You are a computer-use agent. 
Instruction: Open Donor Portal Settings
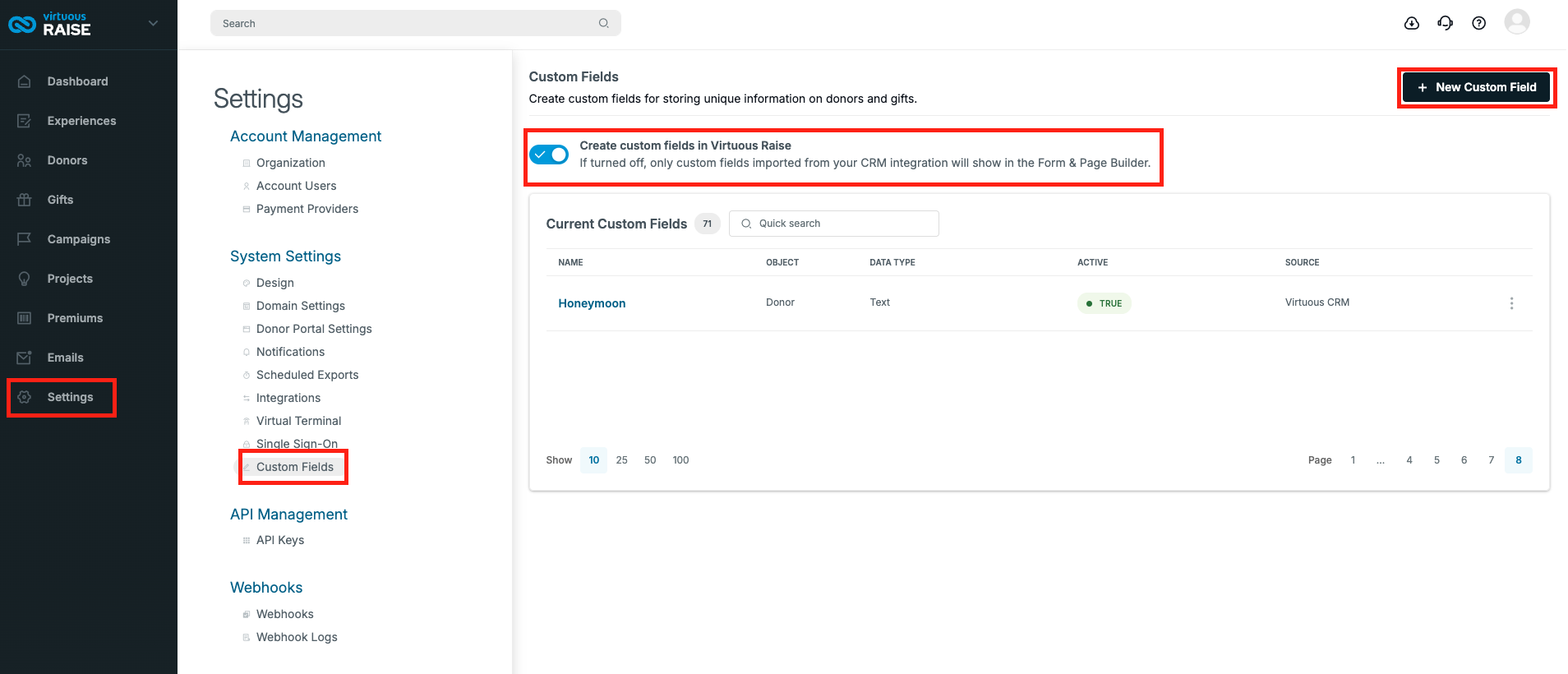(314, 329)
